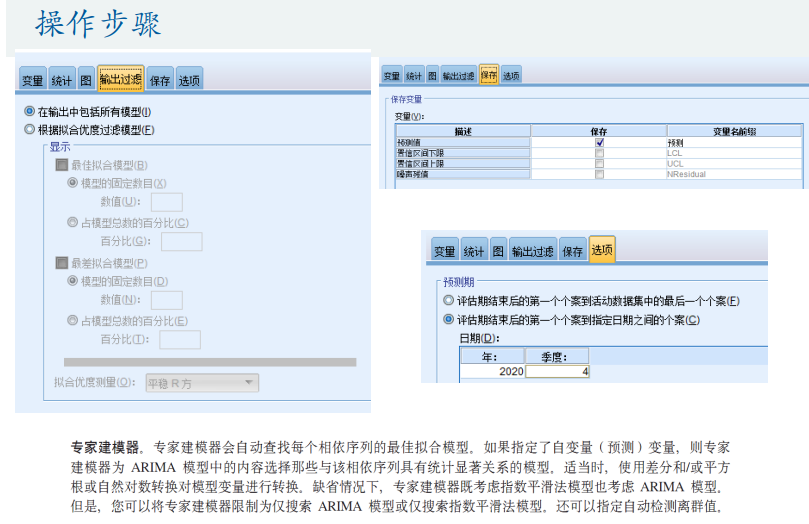Viewport: 809px width, 524px height.
Task: Click the 变量名前缀 cell containing 预测
Action: 733,143
